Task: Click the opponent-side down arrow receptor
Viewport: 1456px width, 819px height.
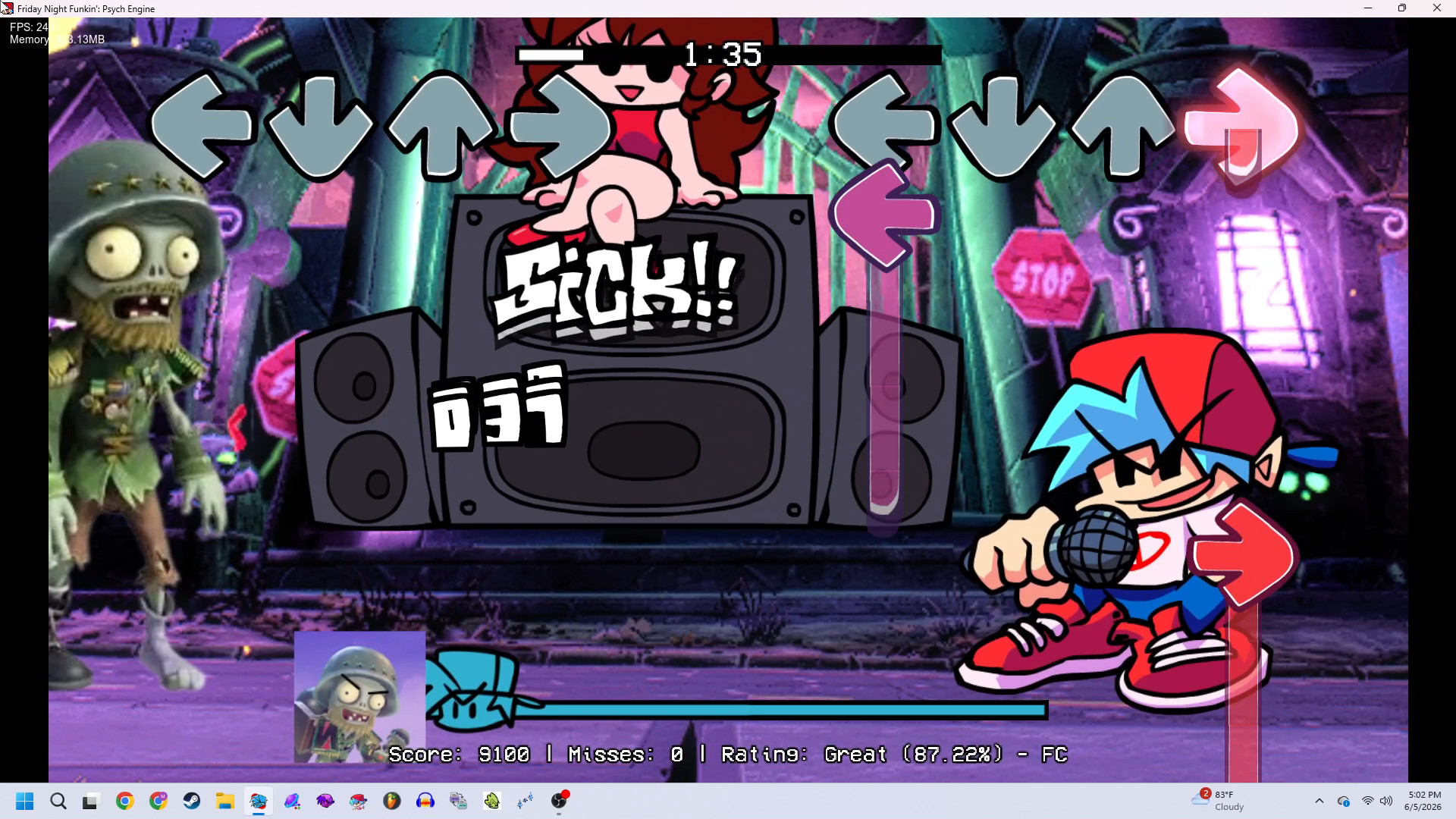Action: [321, 127]
